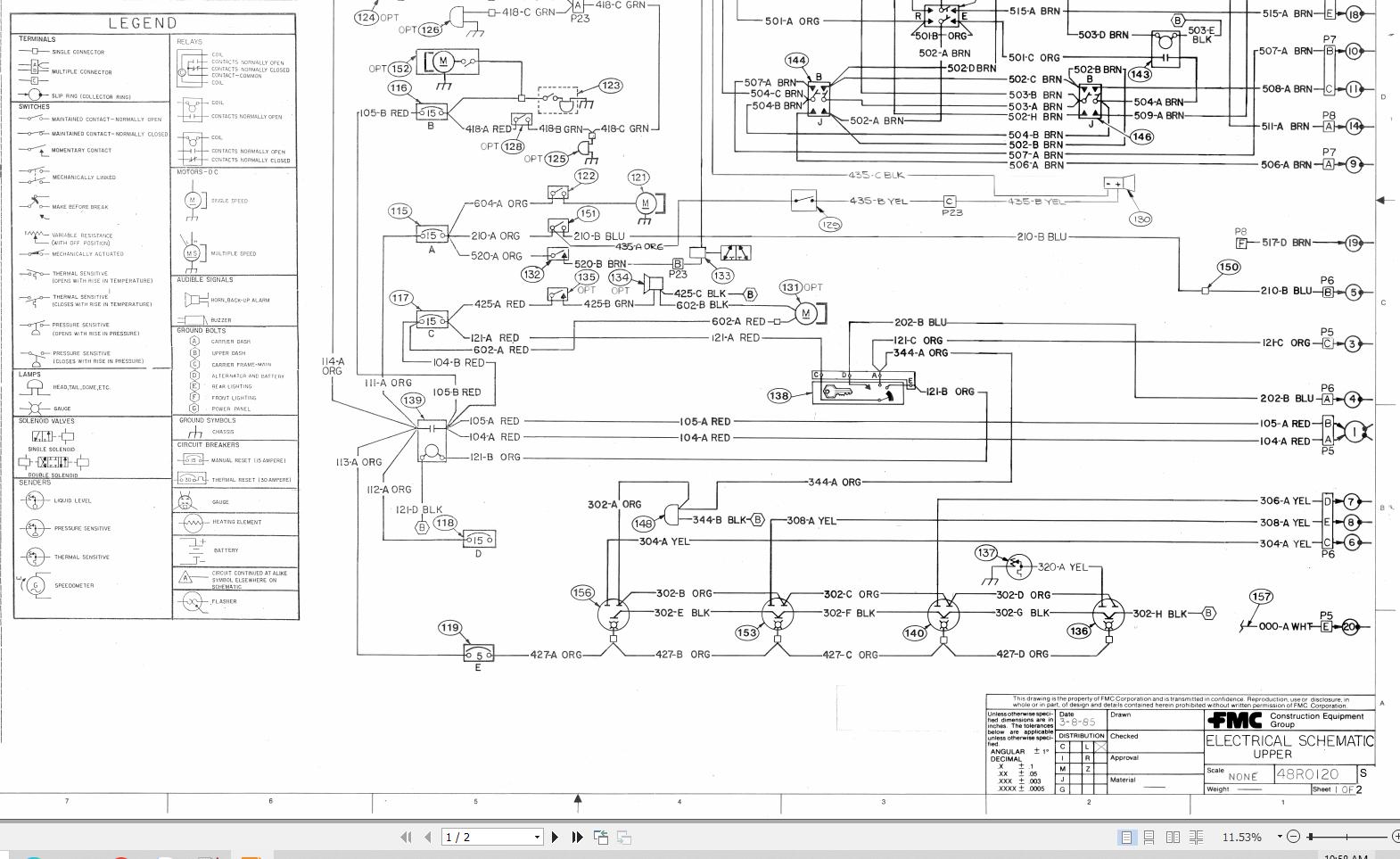Click the previous view navigation icon
Viewport: 1400px width, 859px height.
pos(601,837)
